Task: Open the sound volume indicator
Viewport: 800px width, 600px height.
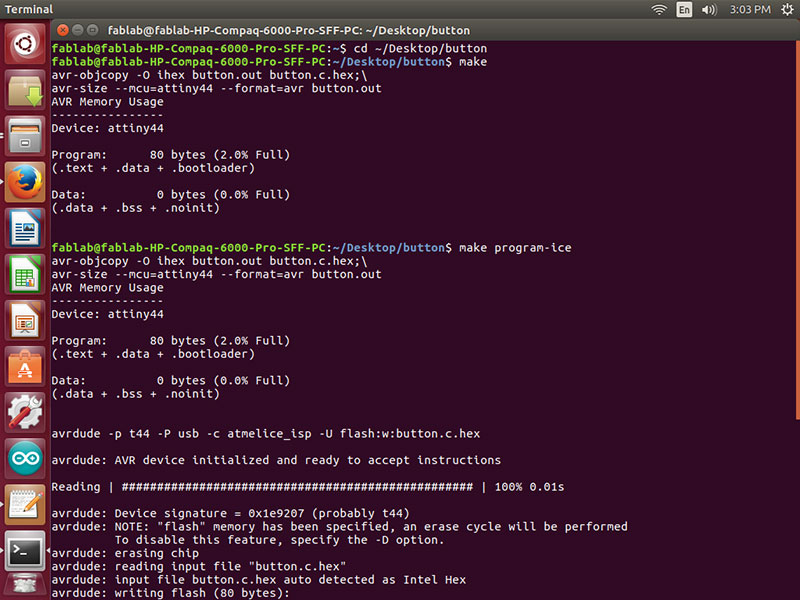Action: click(709, 9)
